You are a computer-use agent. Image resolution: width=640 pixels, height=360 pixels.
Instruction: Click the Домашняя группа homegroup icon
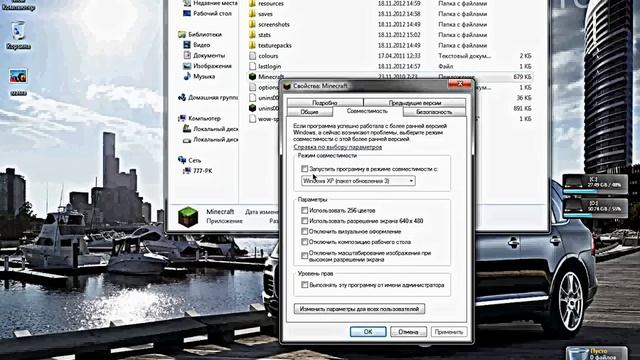pos(182,98)
